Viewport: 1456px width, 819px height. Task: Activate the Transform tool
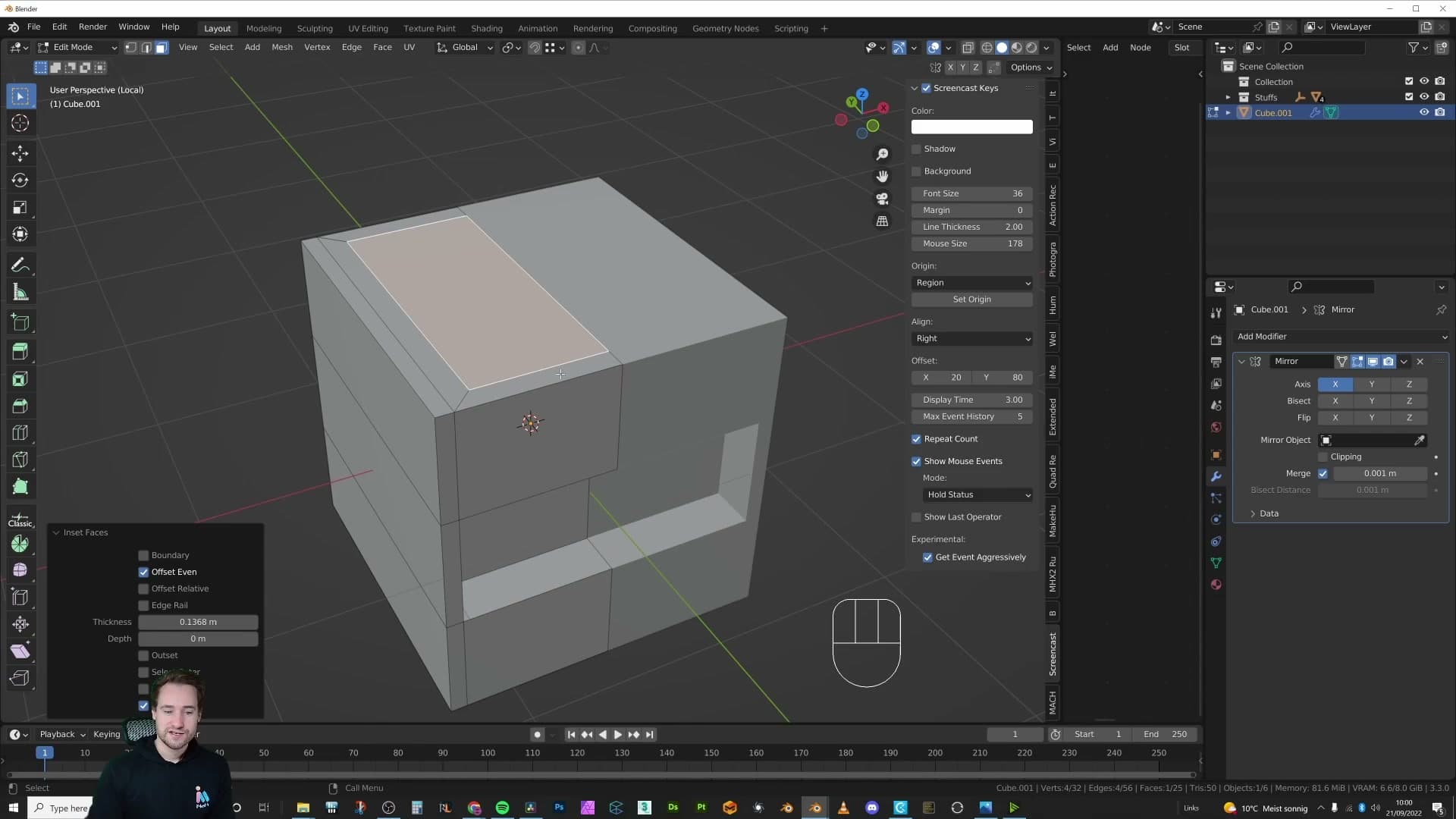point(20,234)
